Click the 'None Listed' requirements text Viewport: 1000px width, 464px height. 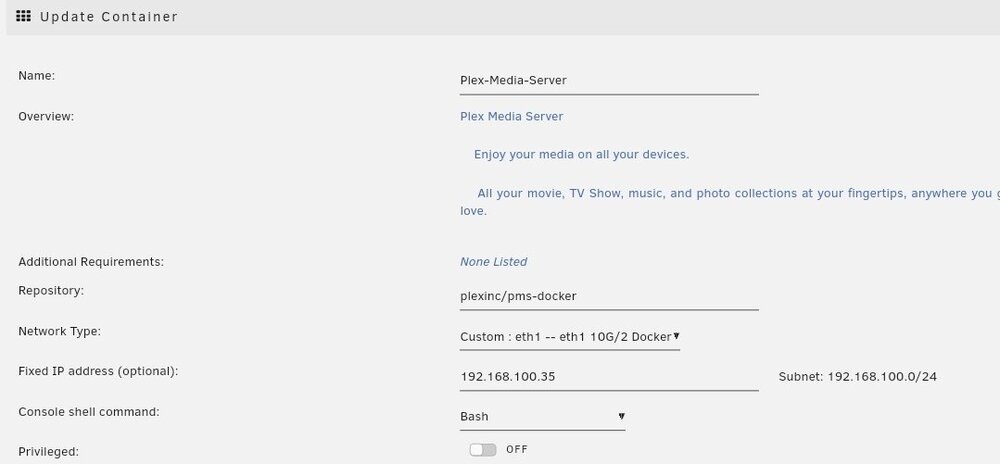tap(494, 262)
